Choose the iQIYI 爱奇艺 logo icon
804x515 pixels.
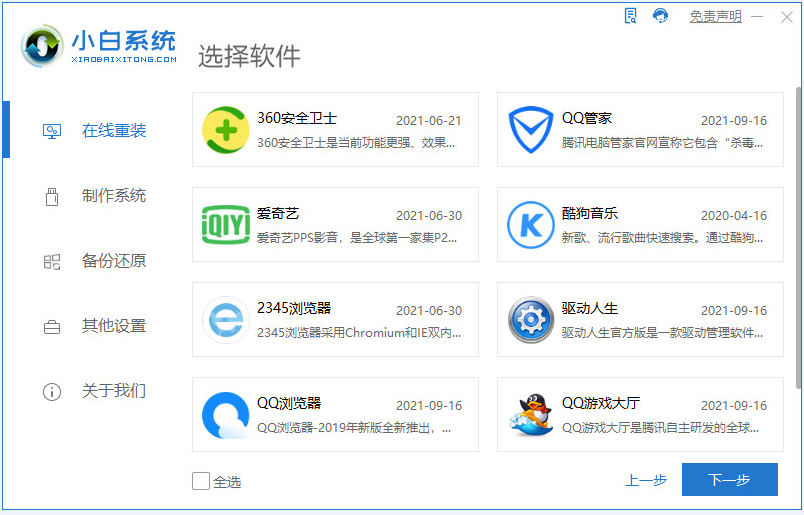[226, 225]
